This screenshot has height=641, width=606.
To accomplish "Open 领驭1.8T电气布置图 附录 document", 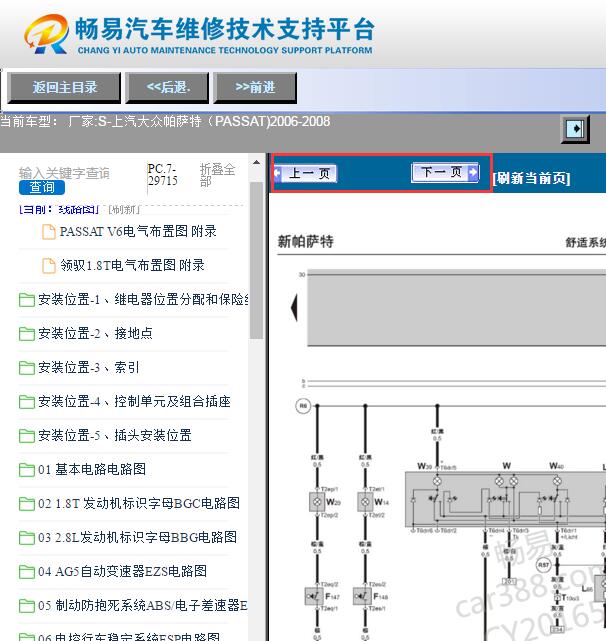I will (132, 265).
